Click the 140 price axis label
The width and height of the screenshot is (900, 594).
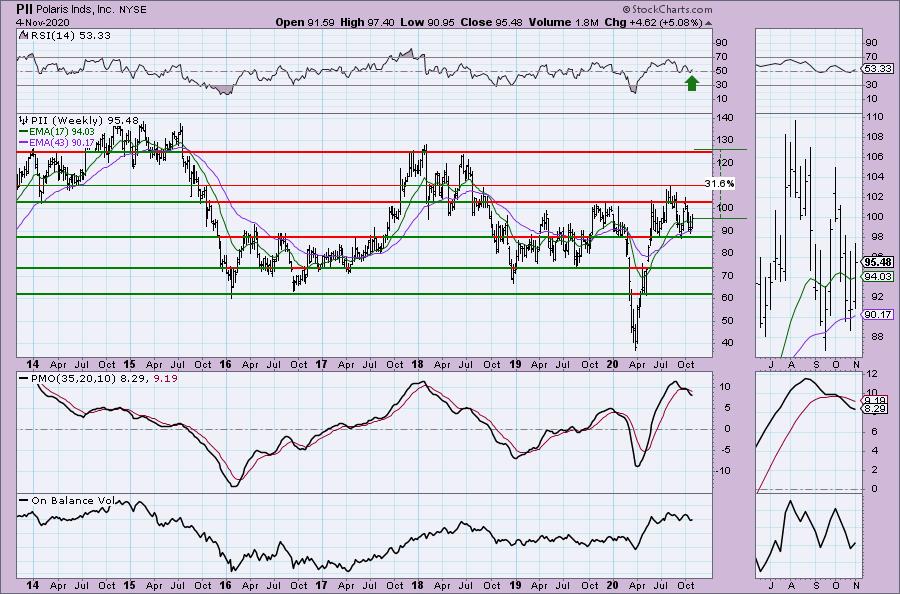pyautogui.click(x=724, y=118)
